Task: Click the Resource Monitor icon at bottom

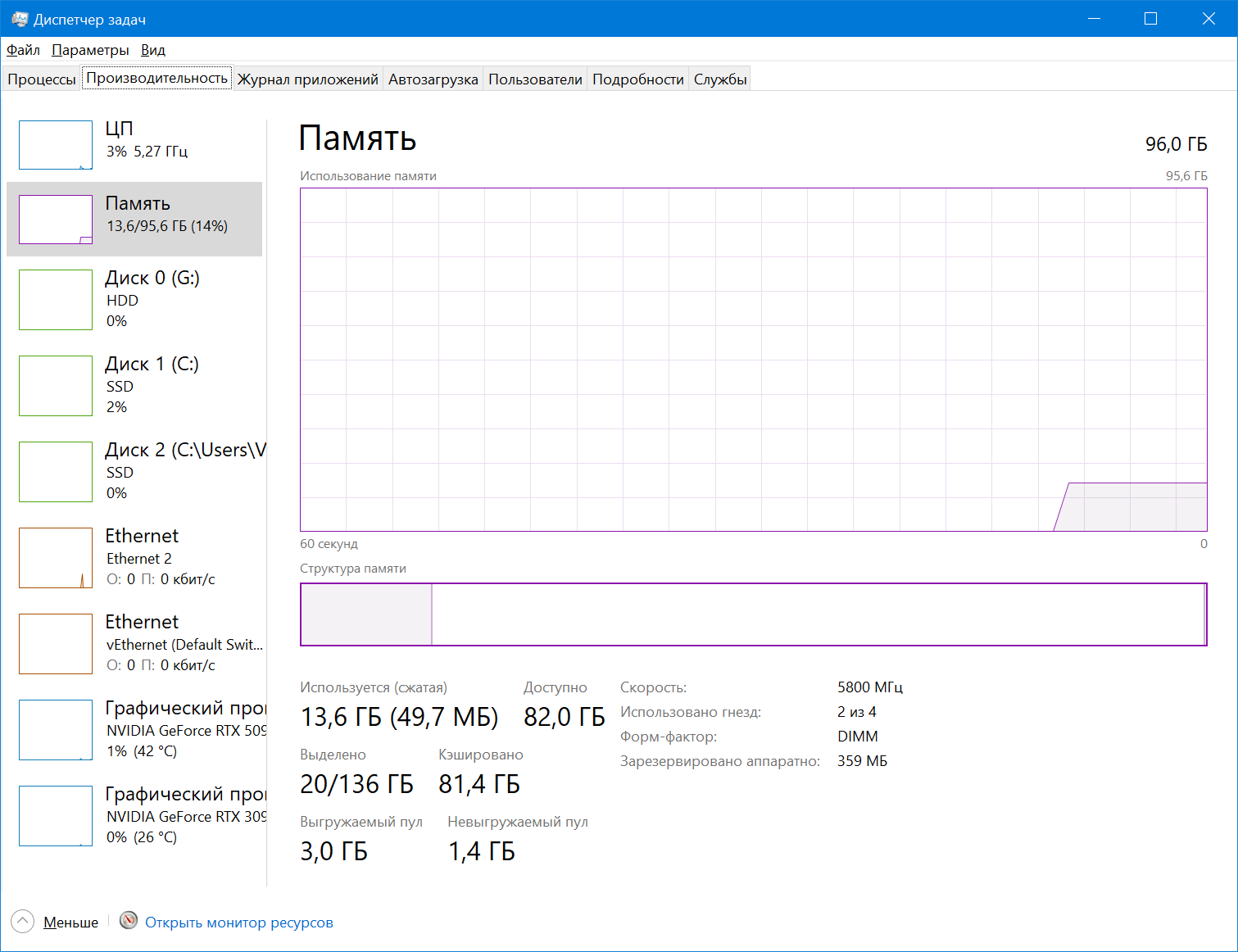Action: coord(129,921)
